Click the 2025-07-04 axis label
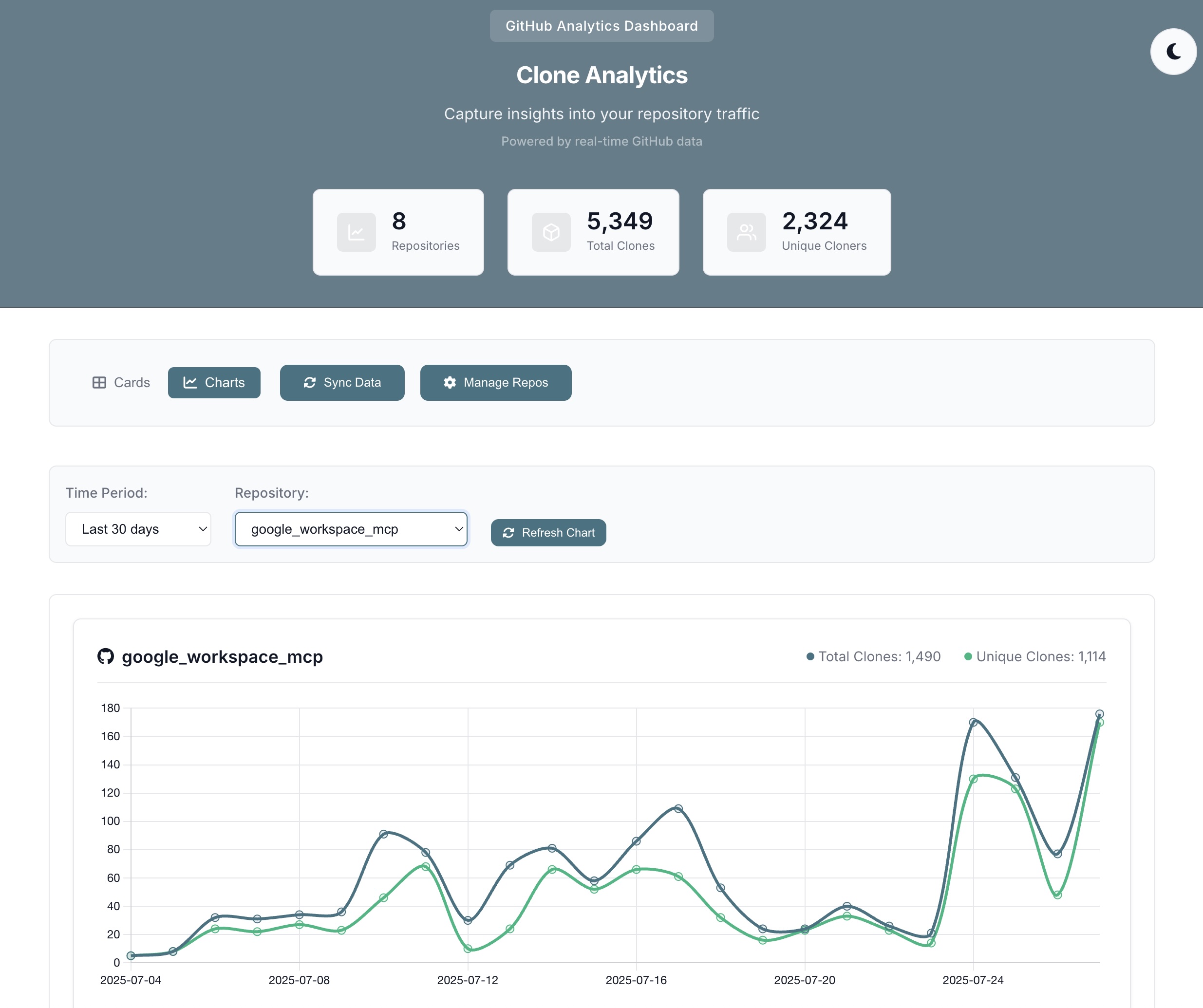1203x1008 pixels. coord(131,981)
